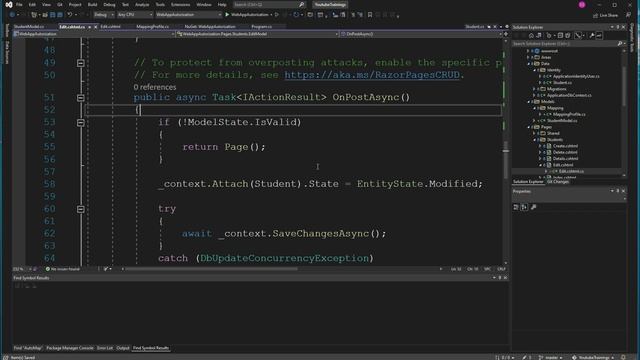The height and width of the screenshot is (360, 640).
Task: Click the Visual Studio search box
Action: coord(269,4)
